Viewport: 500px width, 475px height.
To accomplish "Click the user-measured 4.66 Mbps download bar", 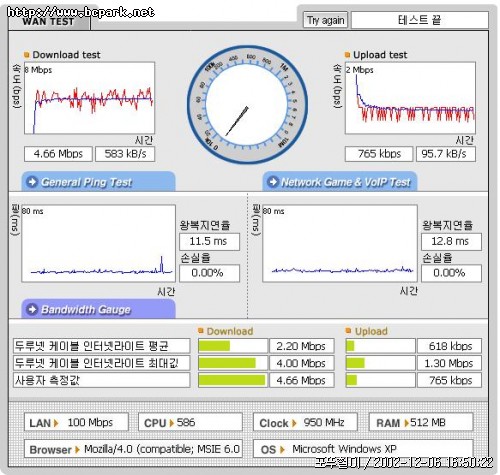I will [x=233, y=380].
